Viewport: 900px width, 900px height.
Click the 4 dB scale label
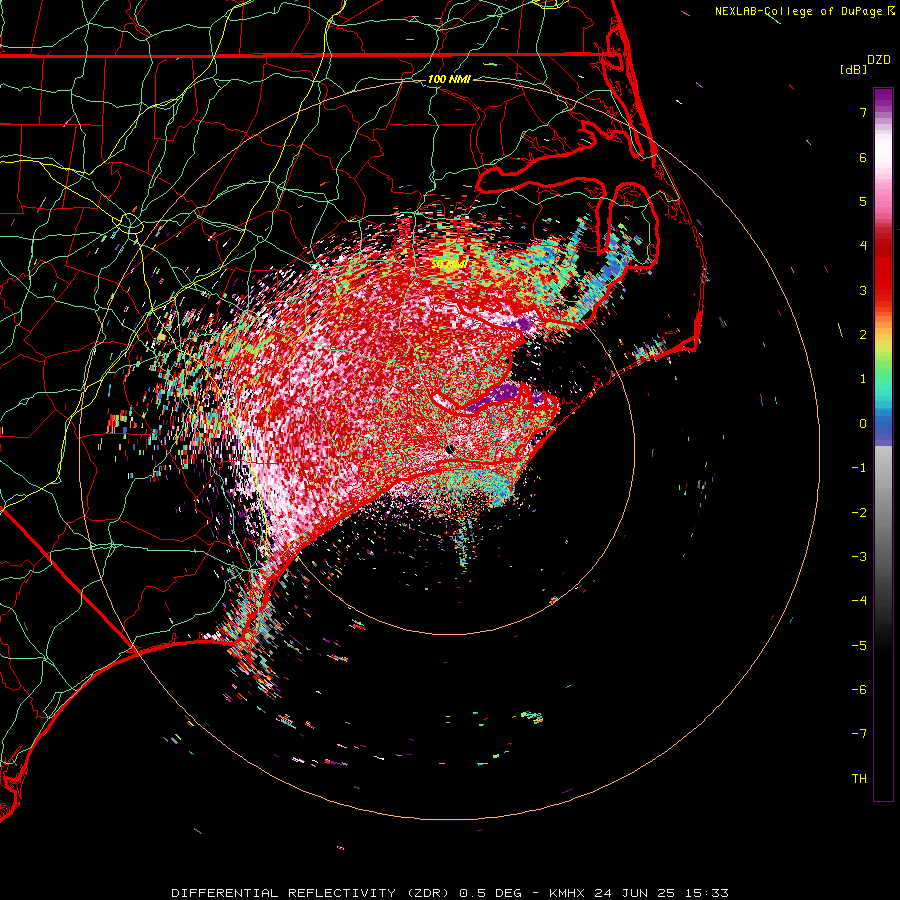point(863,246)
